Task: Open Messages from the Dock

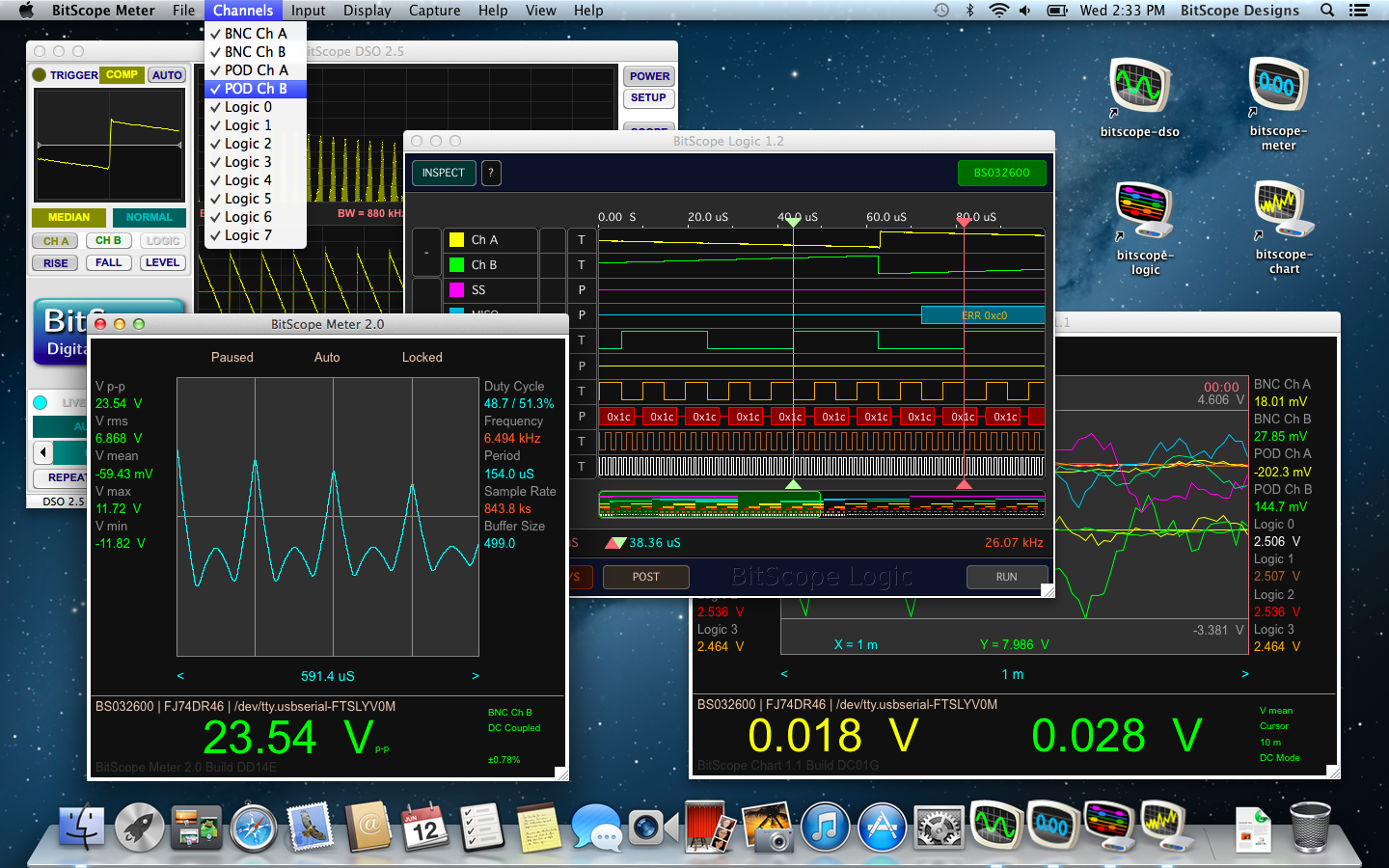Action: point(596,827)
